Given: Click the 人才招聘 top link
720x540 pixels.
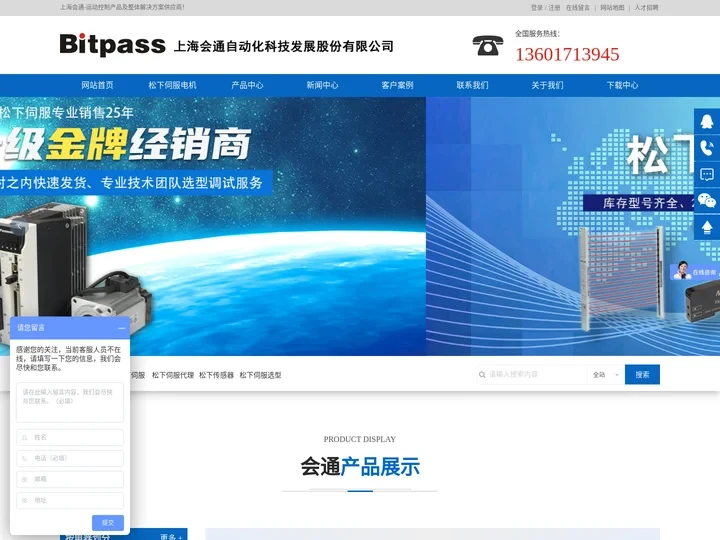Looking at the screenshot, I should tap(647, 8).
